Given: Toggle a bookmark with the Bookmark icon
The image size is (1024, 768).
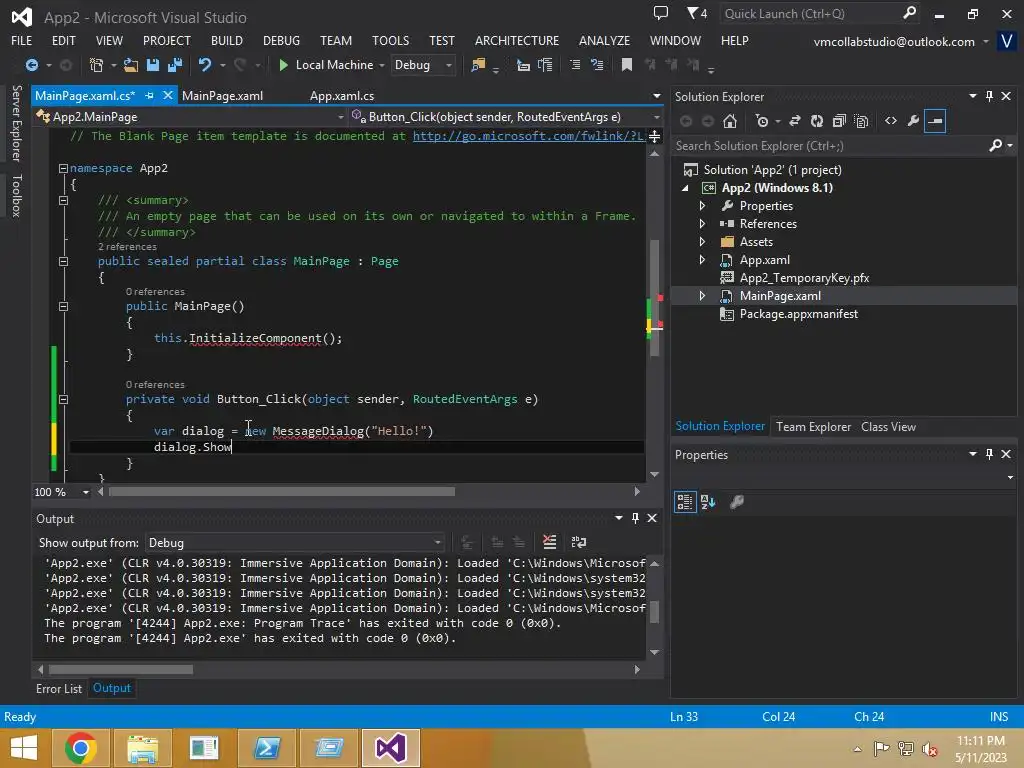Looking at the screenshot, I should (x=627, y=65).
